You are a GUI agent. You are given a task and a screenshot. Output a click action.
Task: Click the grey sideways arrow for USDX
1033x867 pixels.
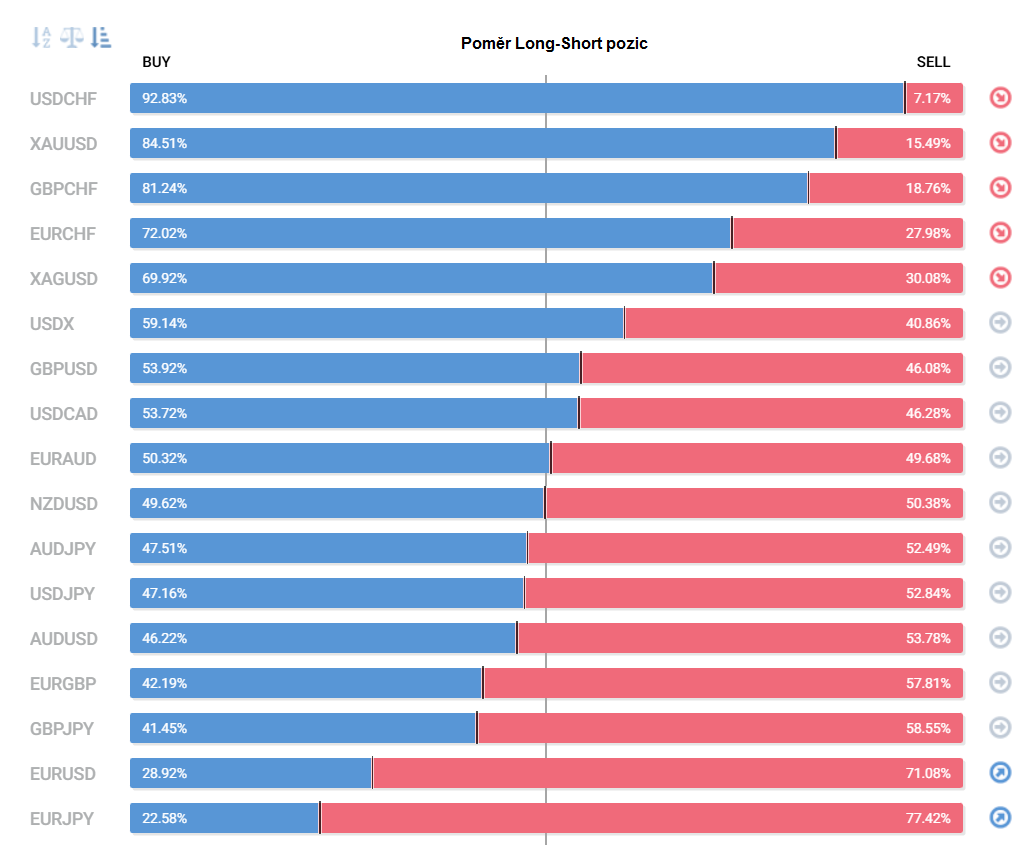[x=1000, y=323]
